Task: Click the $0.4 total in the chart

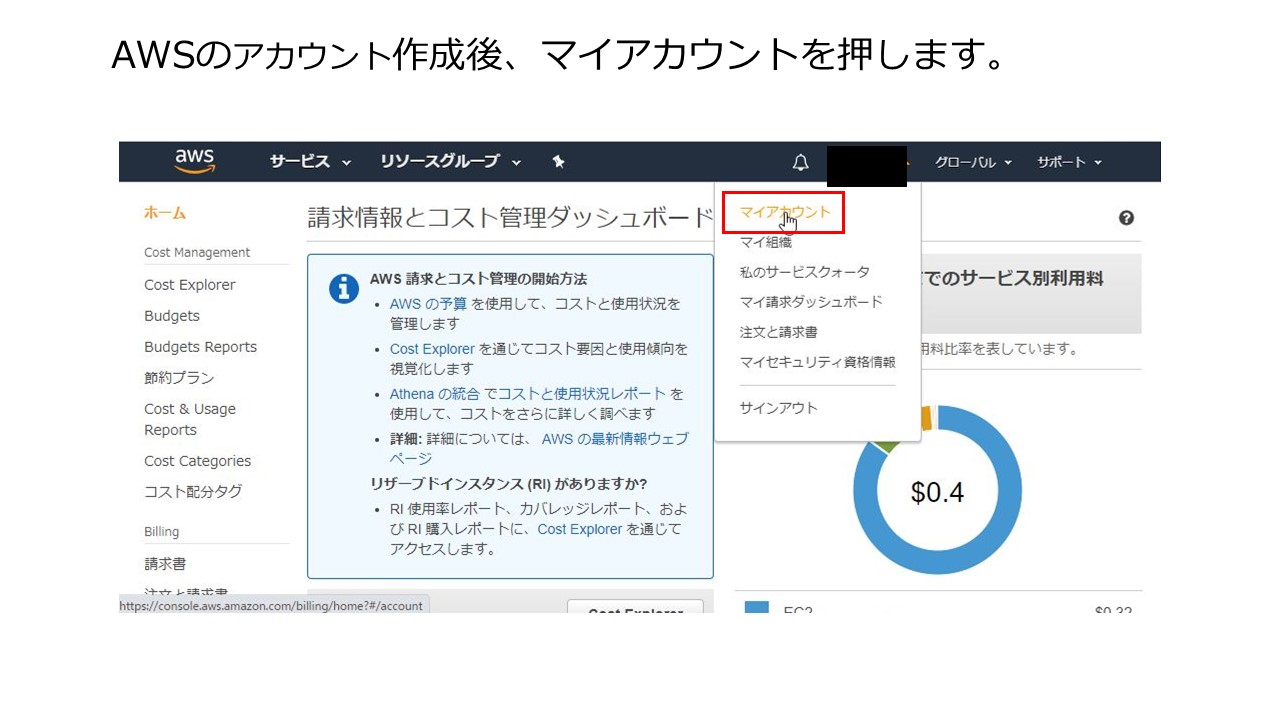Action: (x=937, y=492)
